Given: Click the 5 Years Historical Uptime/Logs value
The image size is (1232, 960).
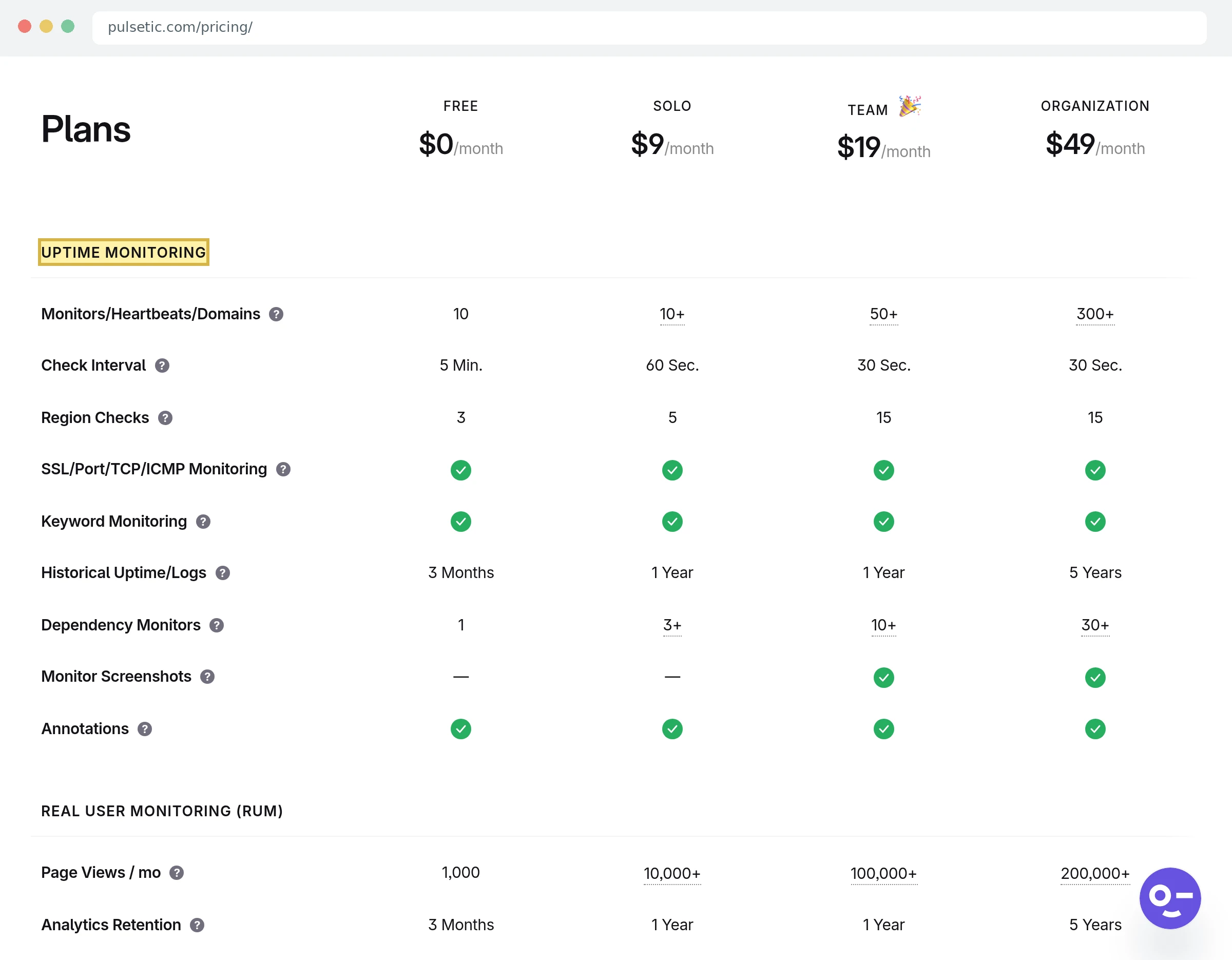Looking at the screenshot, I should pos(1095,573).
